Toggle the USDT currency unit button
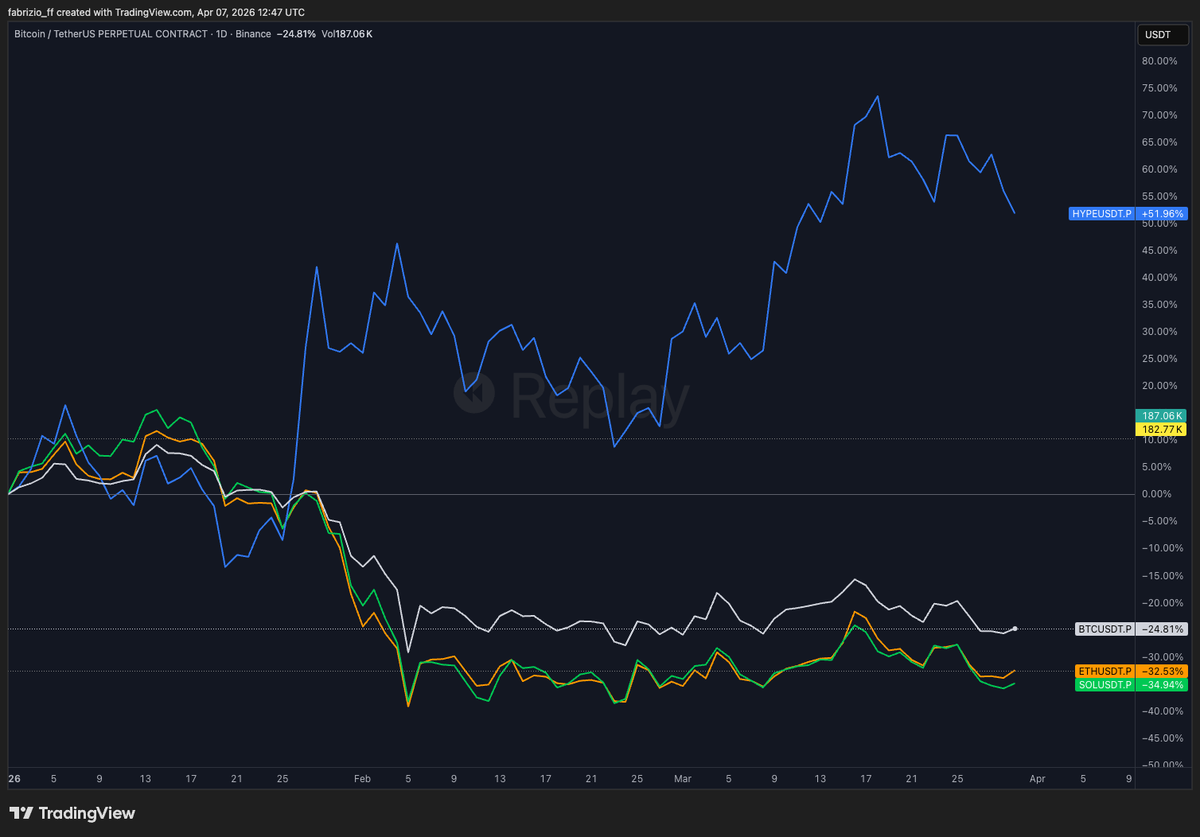Viewport: 1200px width, 837px height. click(1162, 34)
